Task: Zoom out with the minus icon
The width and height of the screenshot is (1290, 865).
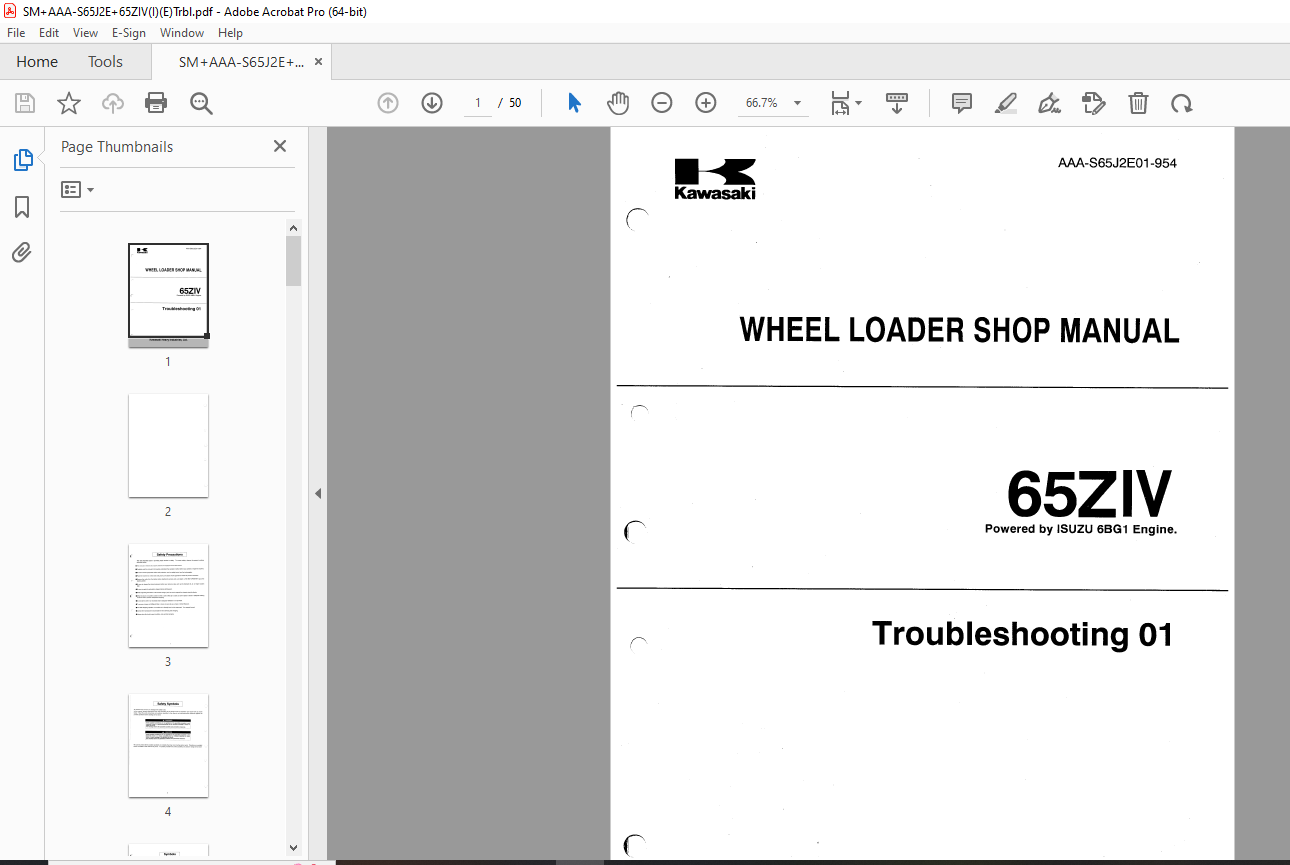Action: pyautogui.click(x=662, y=103)
